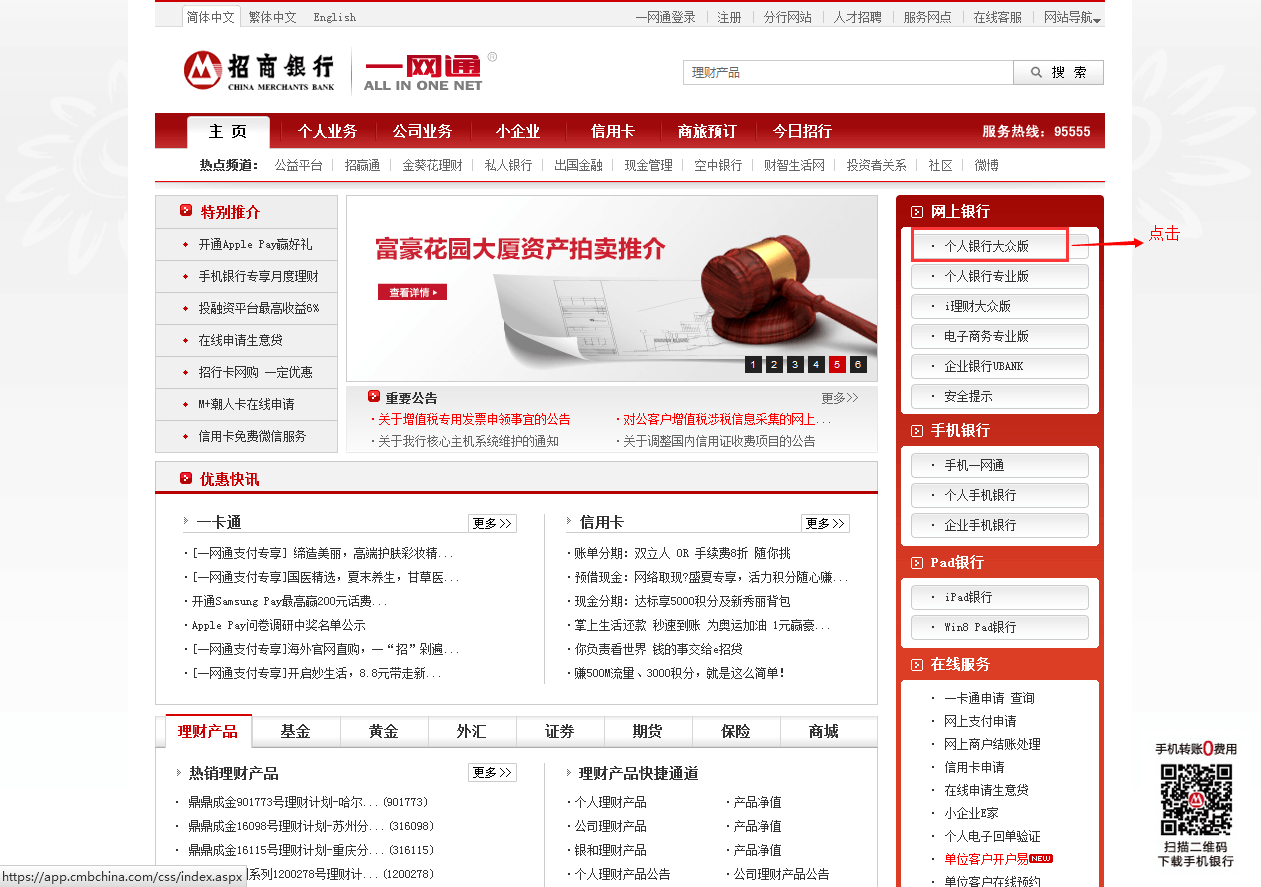Click the red icon beside 特别推介
This screenshot has height=887, width=1261.
click(186, 211)
